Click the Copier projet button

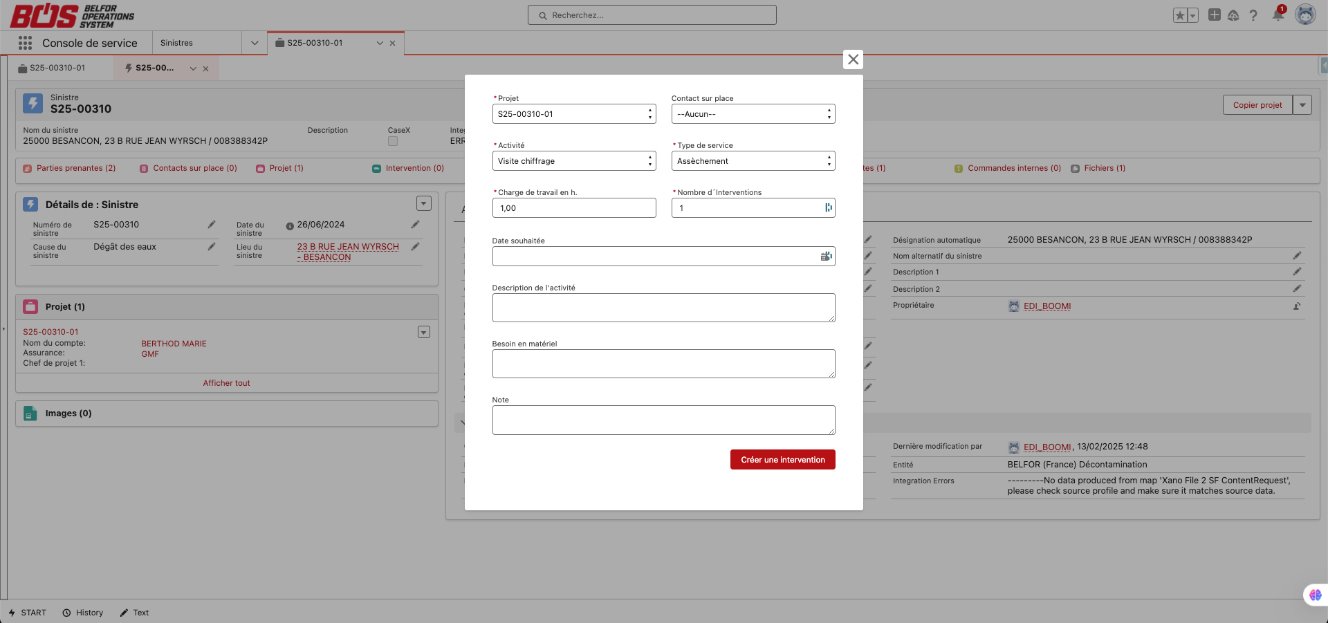click(x=1257, y=105)
